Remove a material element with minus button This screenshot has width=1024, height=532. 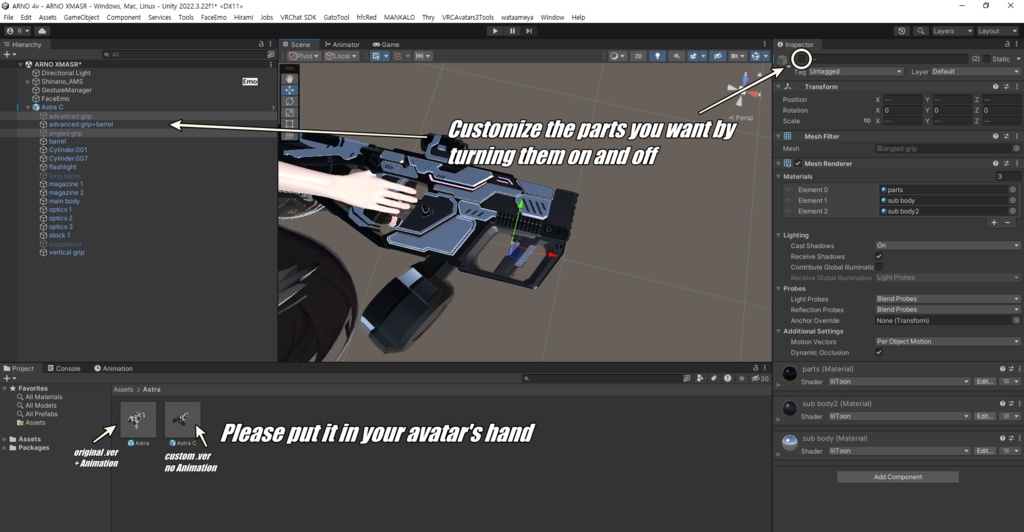tap(1008, 223)
